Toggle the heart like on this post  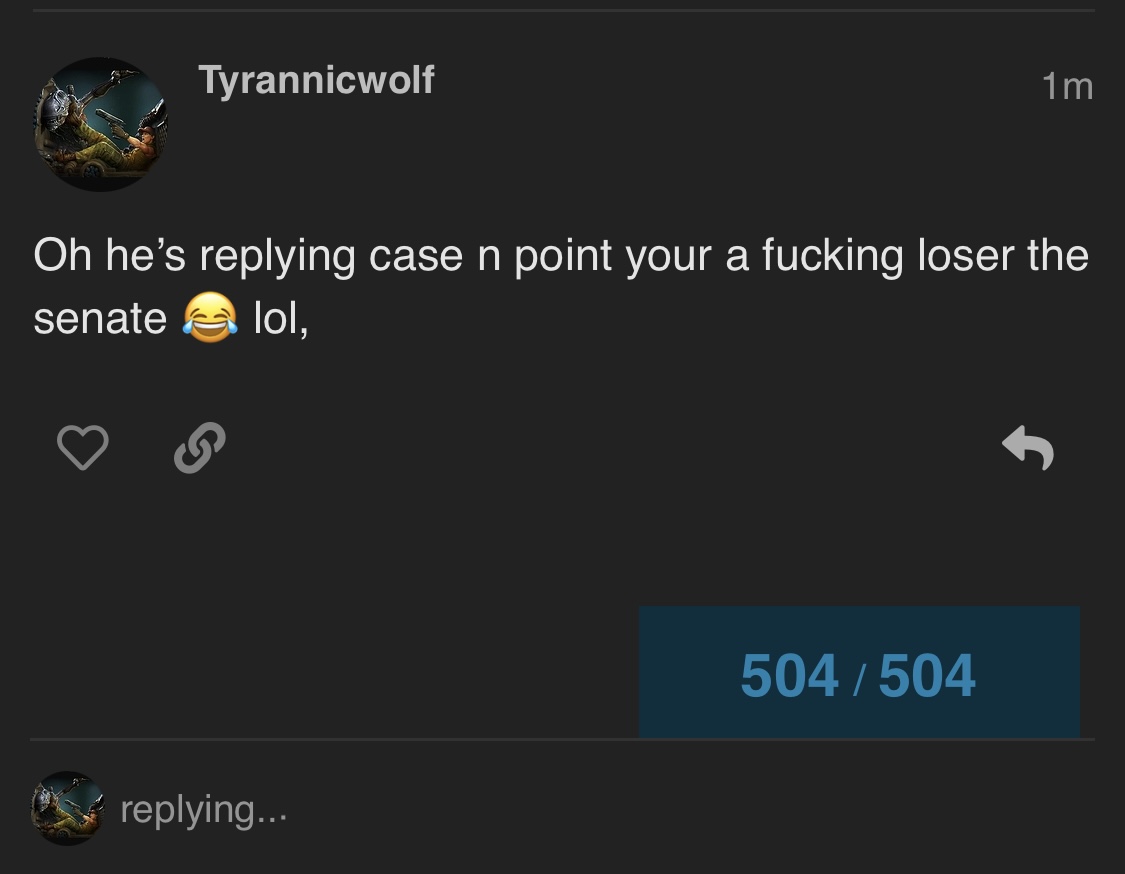[83, 447]
